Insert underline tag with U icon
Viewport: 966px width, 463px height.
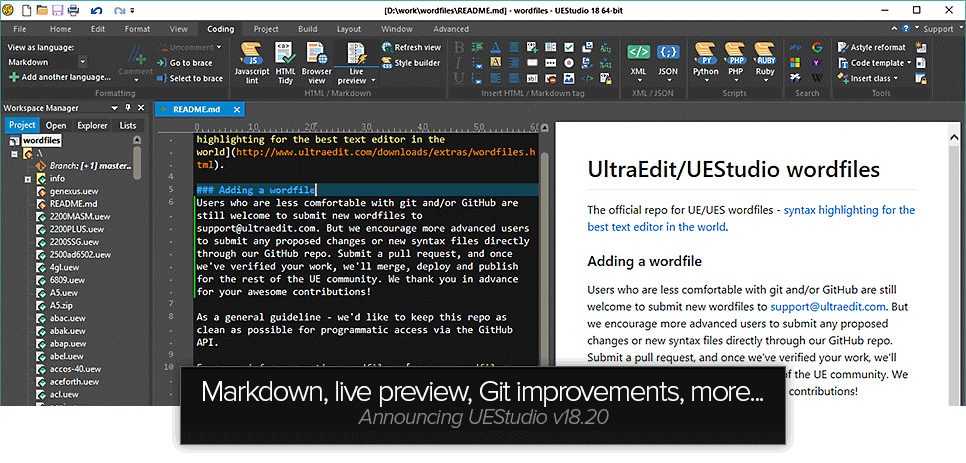pyautogui.click(x=459, y=78)
